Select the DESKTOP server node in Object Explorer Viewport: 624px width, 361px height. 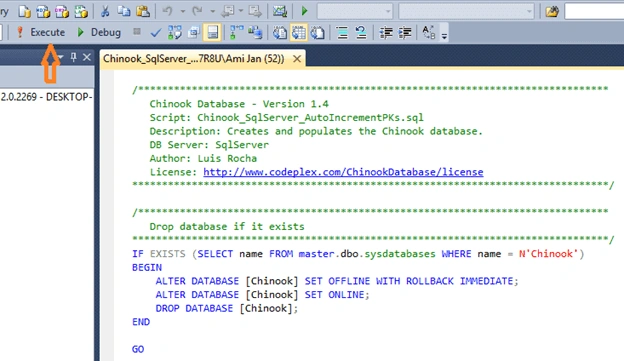click(x=46, y=97)
